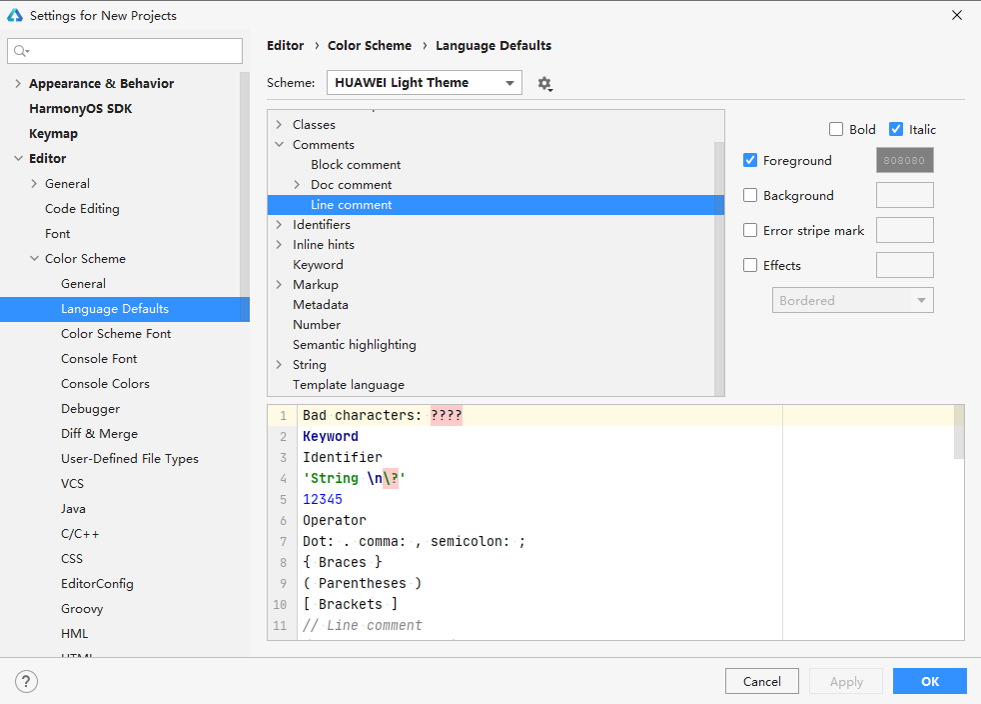Open VCS color settings
Image resolution: width=981 pixels, height=704 pixels.
pyautogui.click(x=72, y=484)
